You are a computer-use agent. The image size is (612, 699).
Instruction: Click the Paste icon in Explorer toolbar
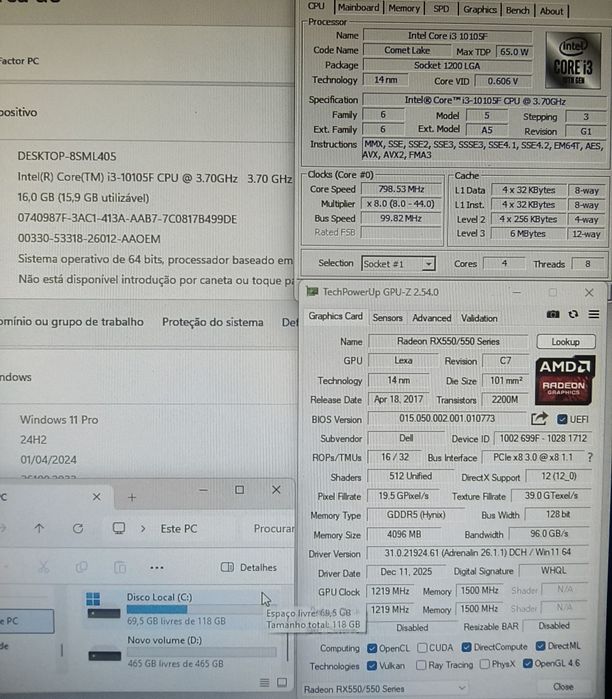120,567
